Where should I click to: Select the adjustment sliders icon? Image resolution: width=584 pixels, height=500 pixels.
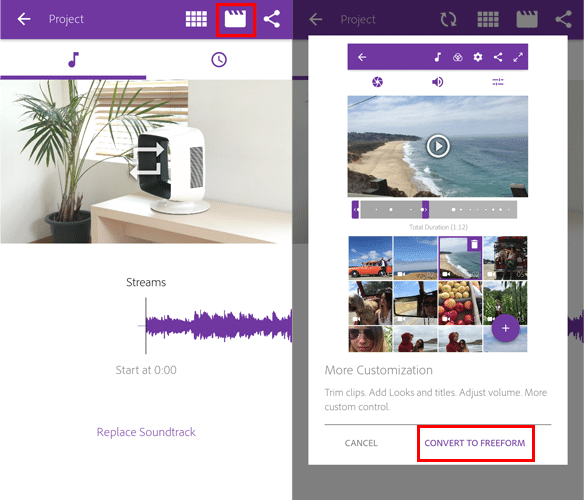(498, 82)
